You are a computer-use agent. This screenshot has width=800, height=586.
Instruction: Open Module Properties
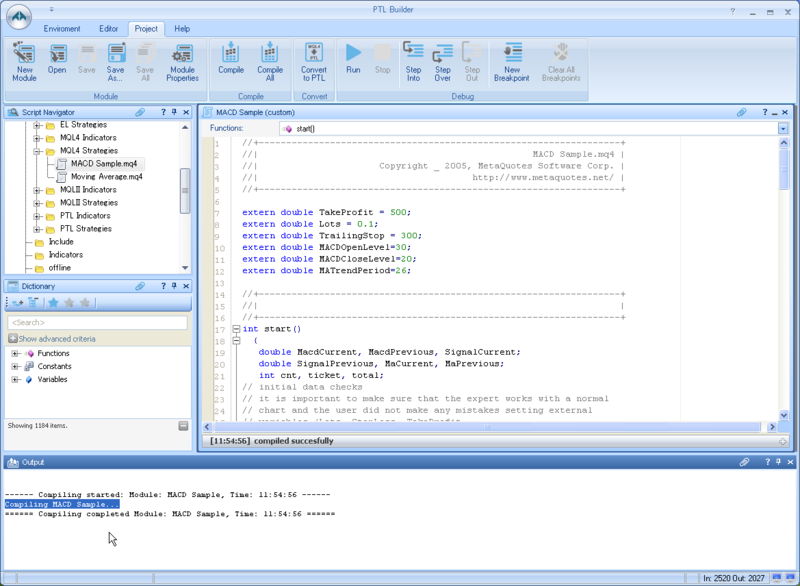pos(182,62)
